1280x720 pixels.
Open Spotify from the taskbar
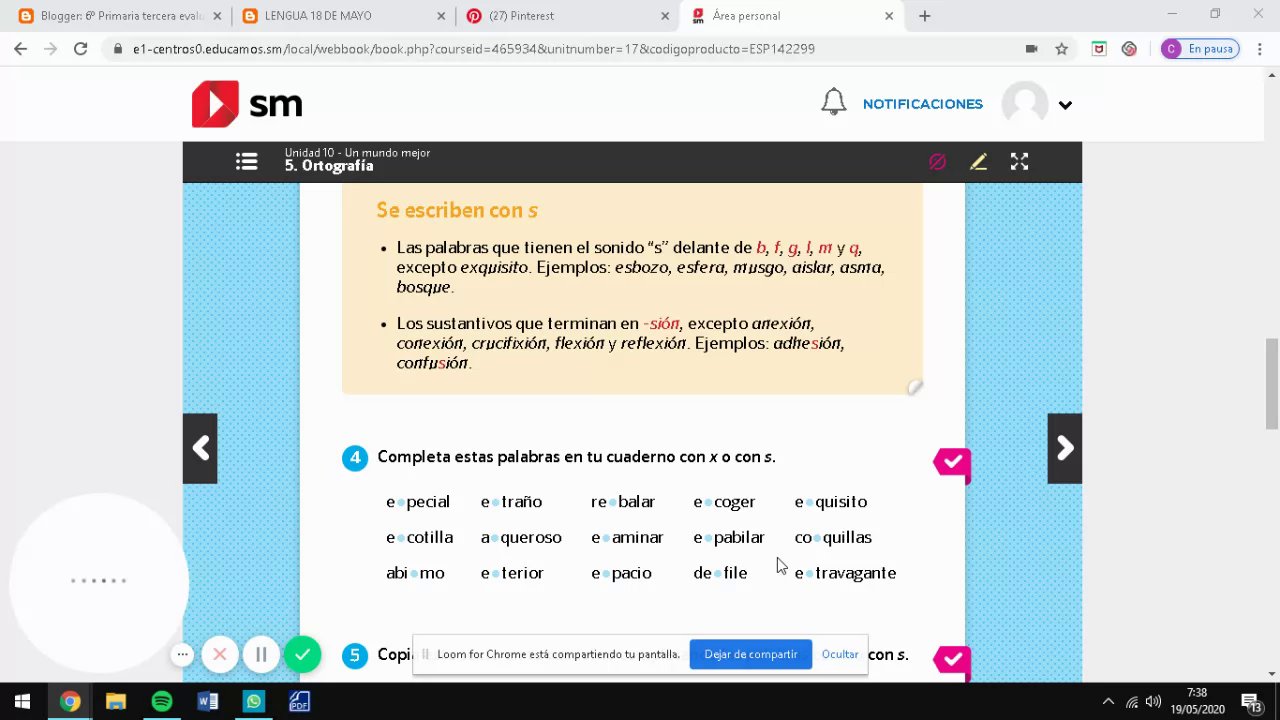click(161, 702)
